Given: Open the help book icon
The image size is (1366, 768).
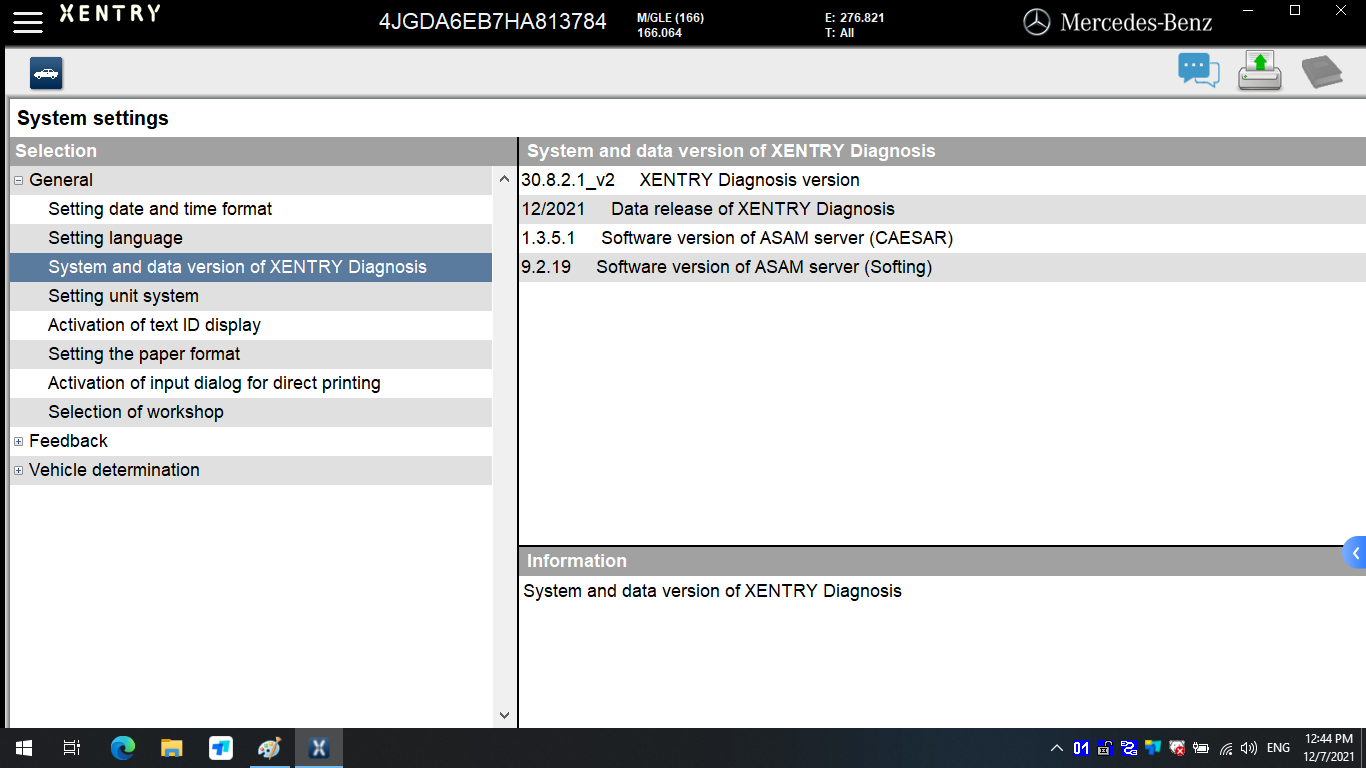Looking at the screenshot, I should point(1321,72).
